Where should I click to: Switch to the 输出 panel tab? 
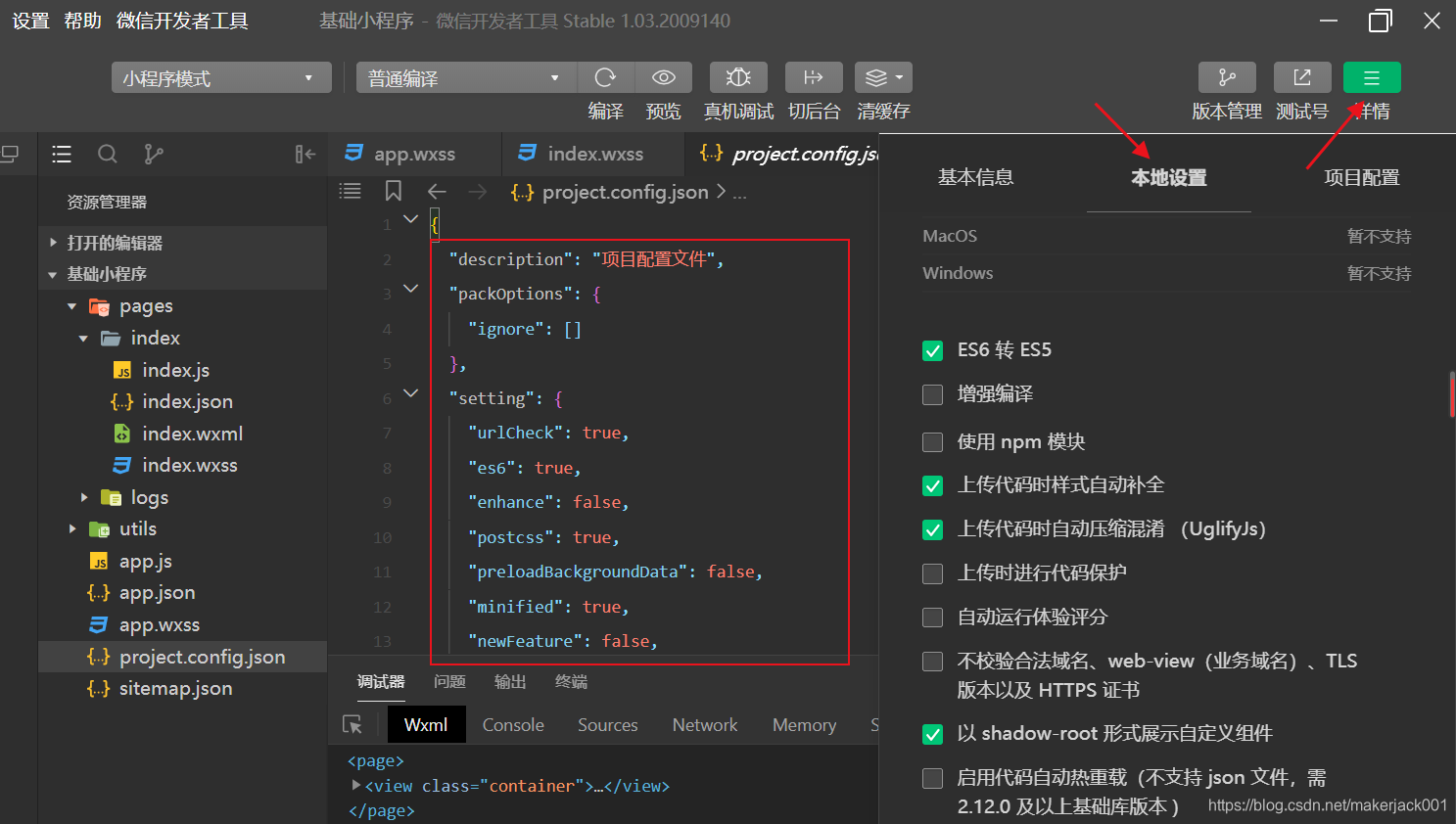click(x=510, y=682)
